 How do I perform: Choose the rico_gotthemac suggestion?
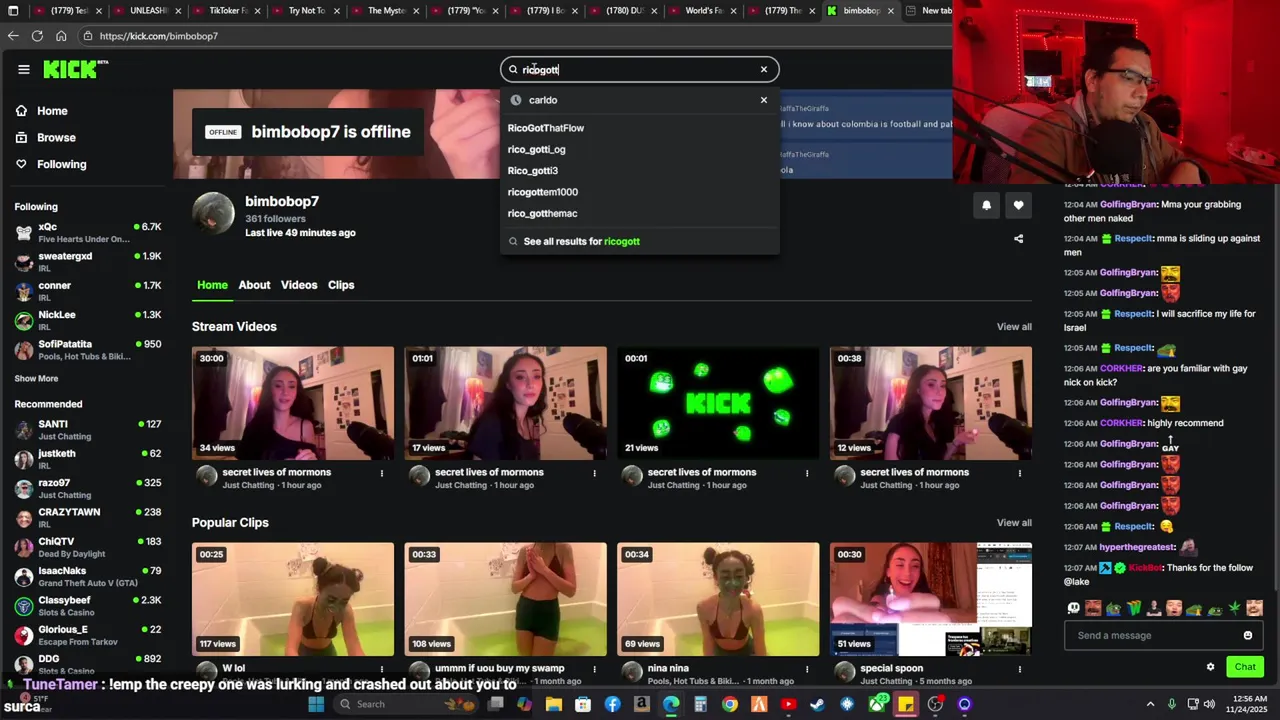(x=543, y=213)
